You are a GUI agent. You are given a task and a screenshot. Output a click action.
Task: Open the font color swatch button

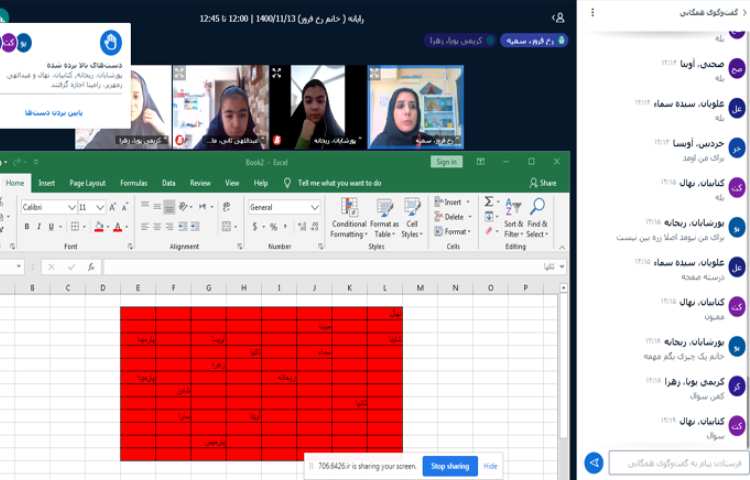pos(116,227)
